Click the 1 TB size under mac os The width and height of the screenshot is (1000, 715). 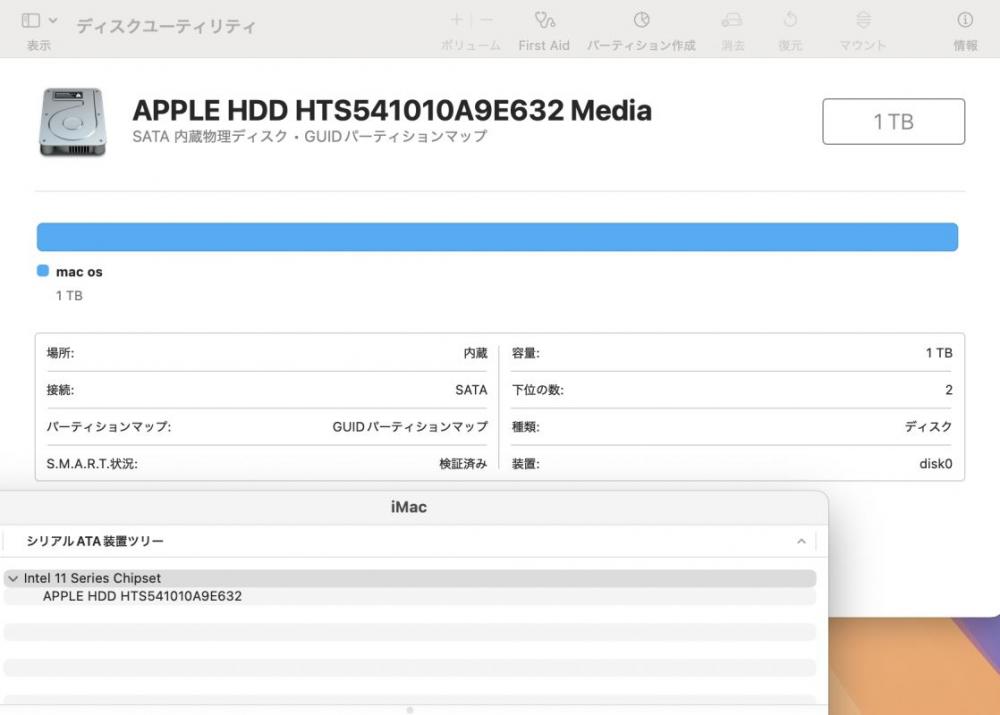point(69,296)
